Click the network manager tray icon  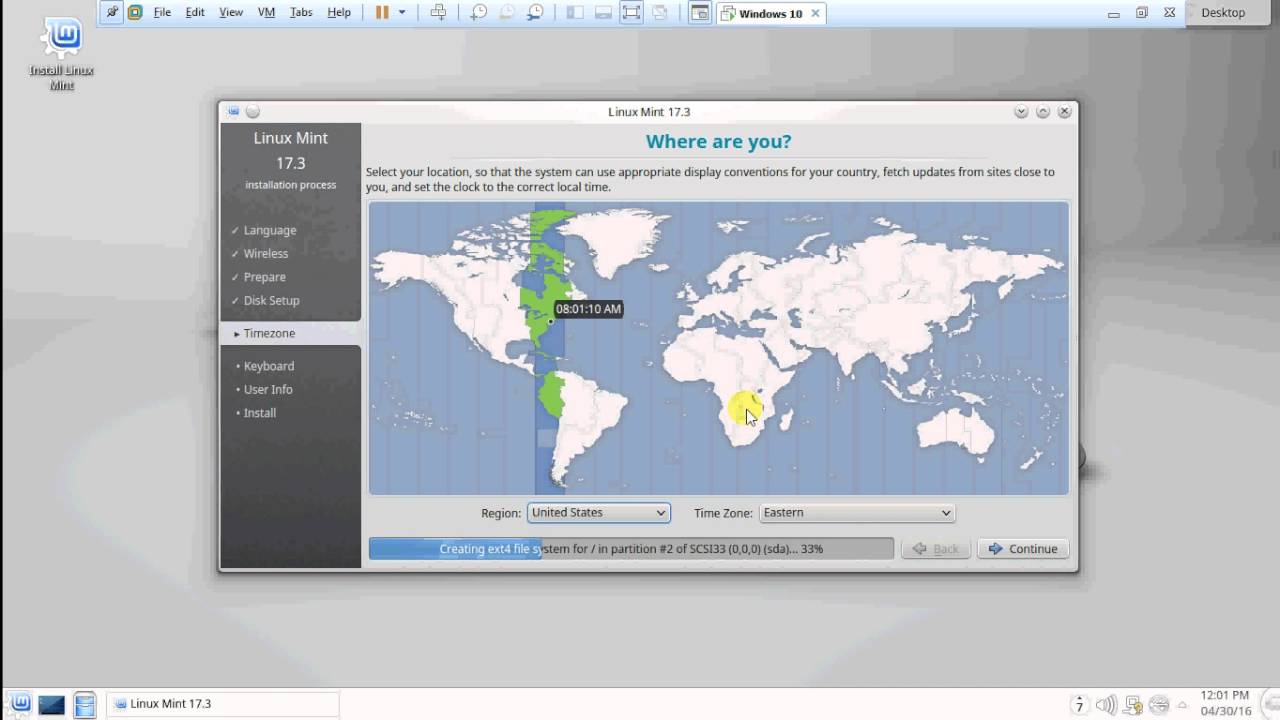(1133, 704)
